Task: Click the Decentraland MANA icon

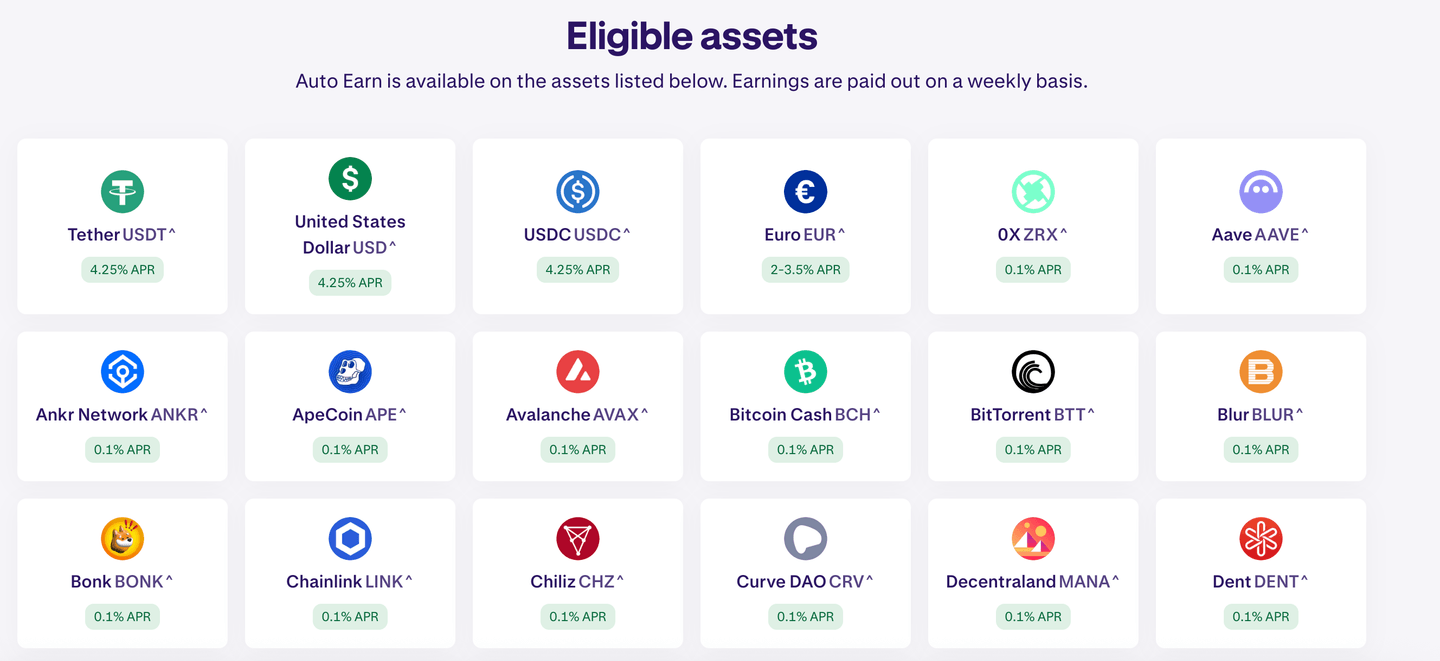Action: tap(1033, 539)
